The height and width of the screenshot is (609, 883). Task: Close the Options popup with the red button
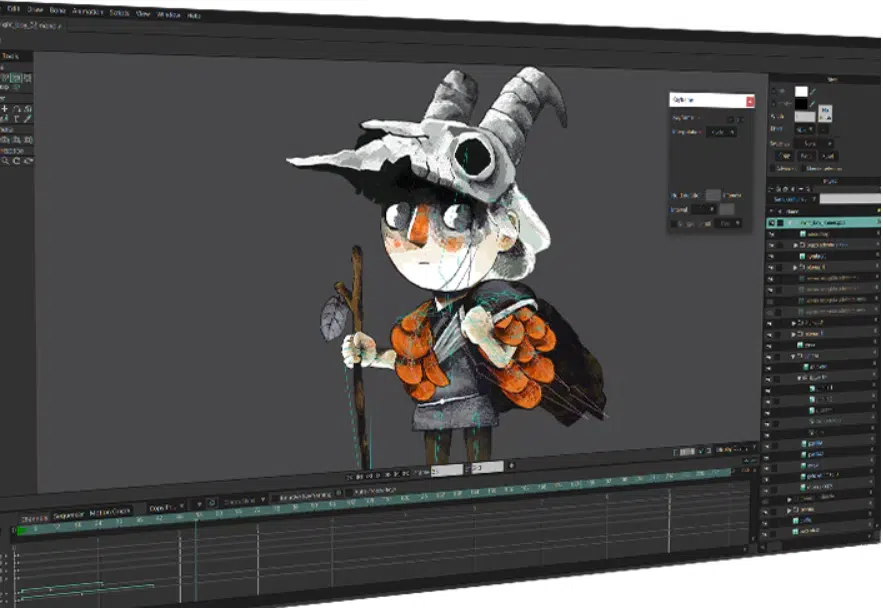coord(750,101)
